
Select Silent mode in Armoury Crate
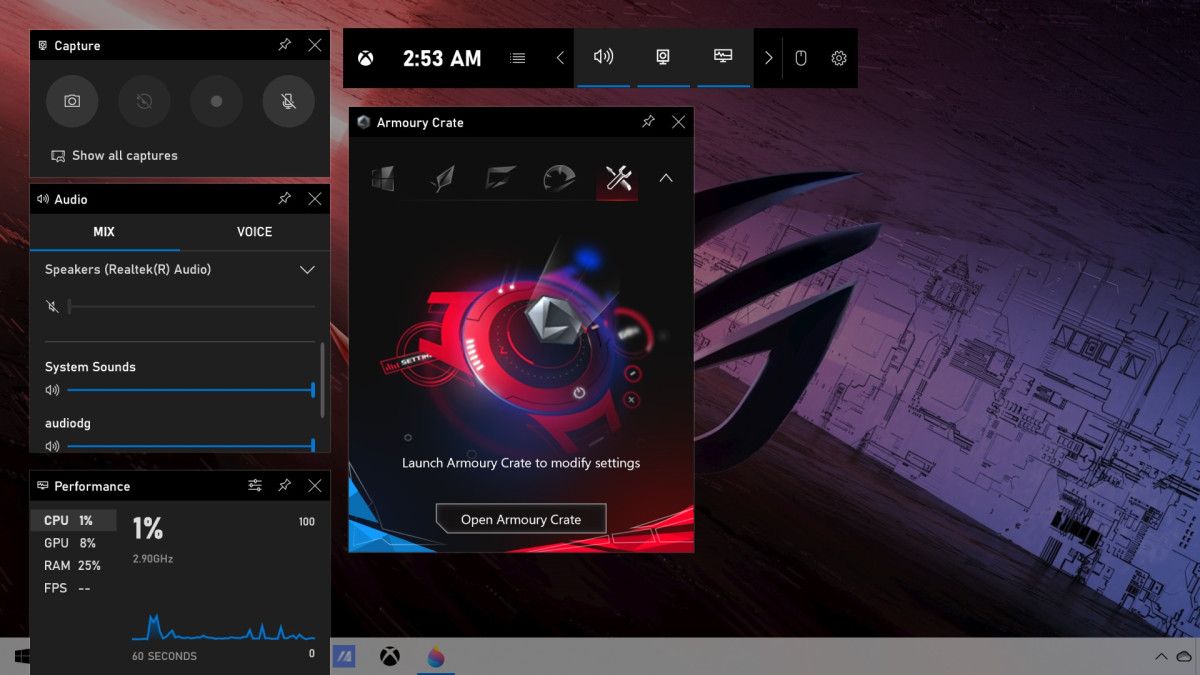click(442, 178)
